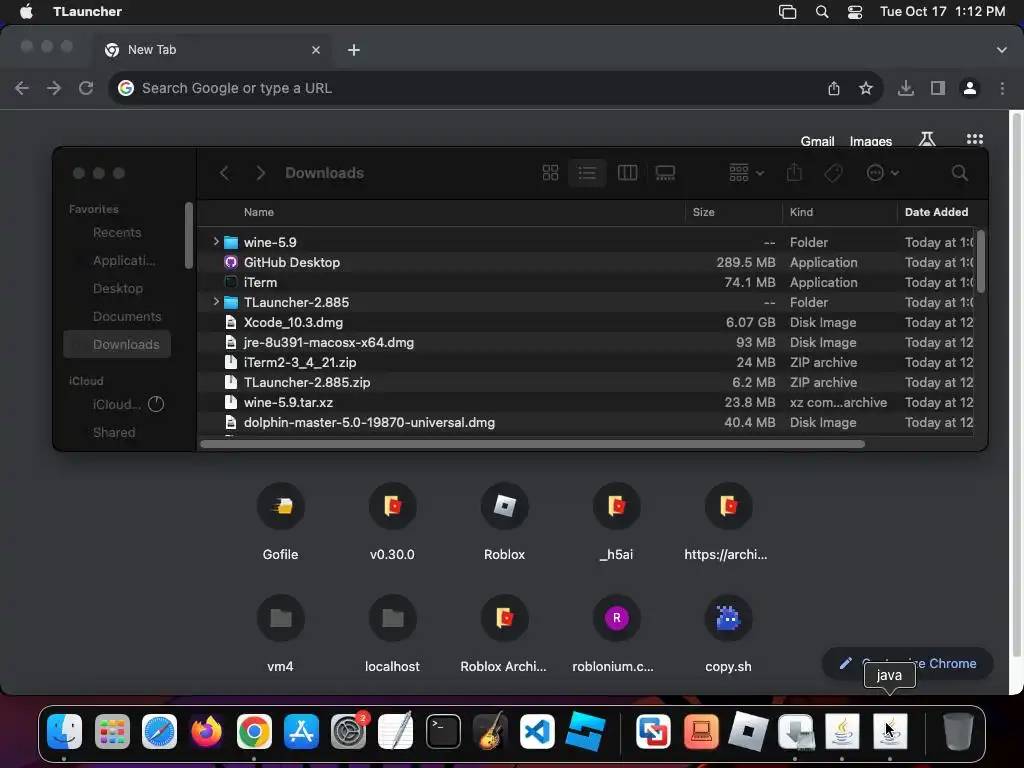This screenshot has height=768, width=1024.
Task: Expand the wine-5.9 folder
Action: (x=216, y=242)
